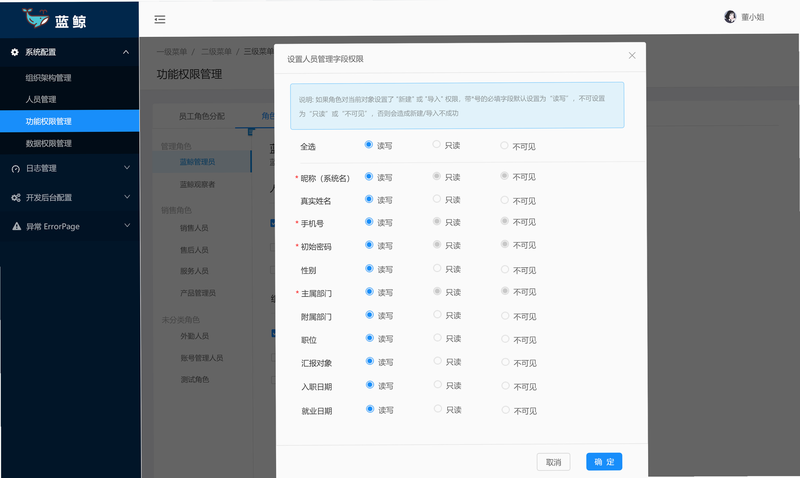Toggle sidebar with the hamburger menu icon
Screen dimensions: 800x478
[160, 19]
